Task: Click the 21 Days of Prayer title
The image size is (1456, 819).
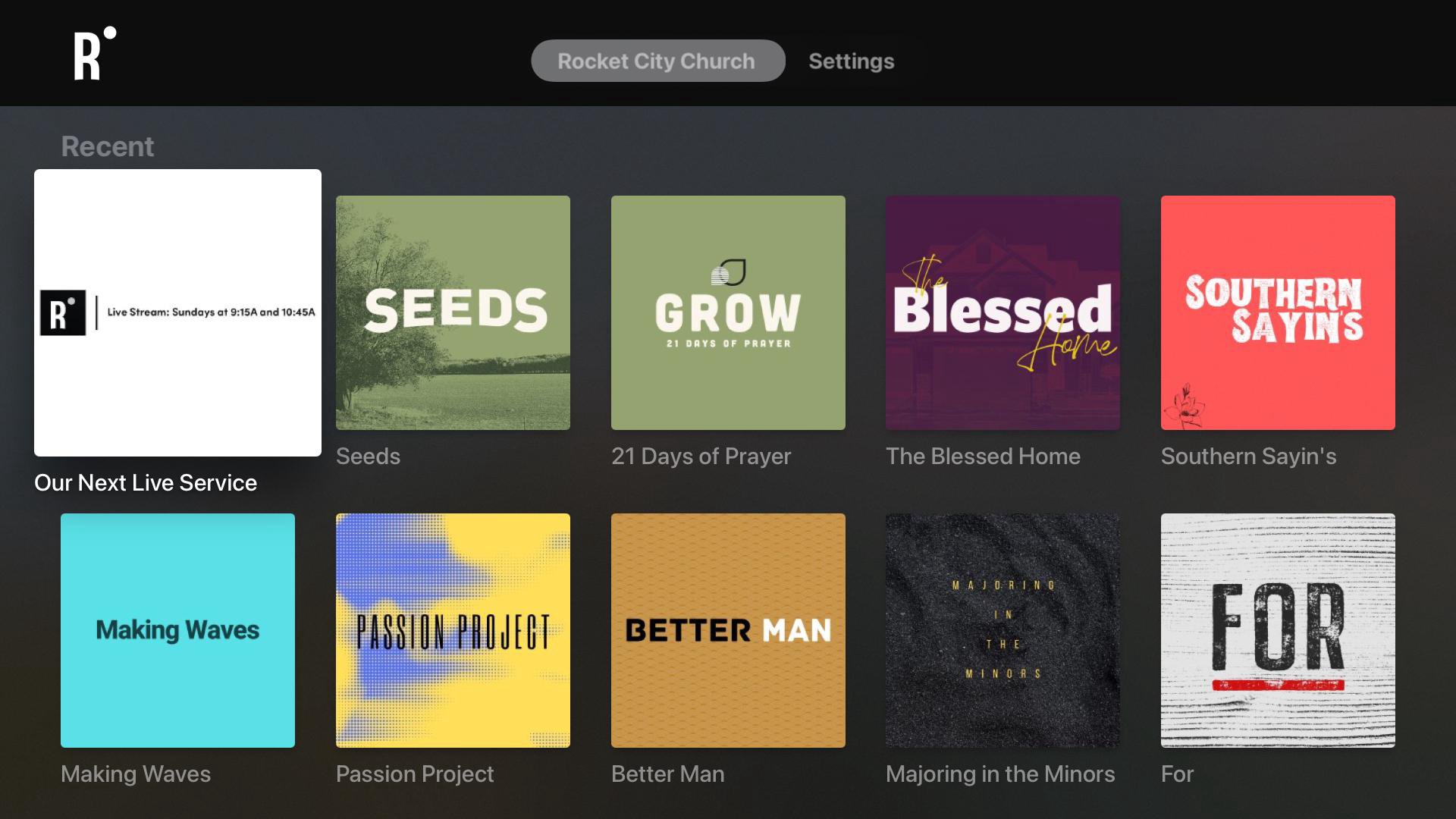Action: click(701, 456)
